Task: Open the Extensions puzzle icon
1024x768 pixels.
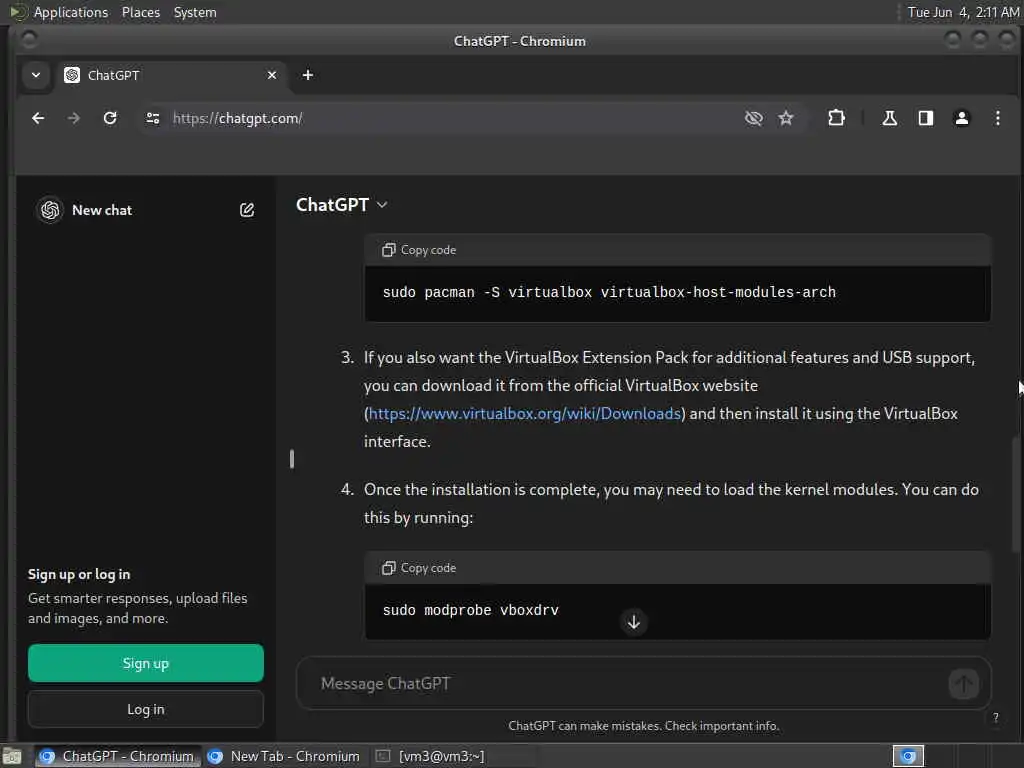Action: pyautogui.click(x=836, y=118)
